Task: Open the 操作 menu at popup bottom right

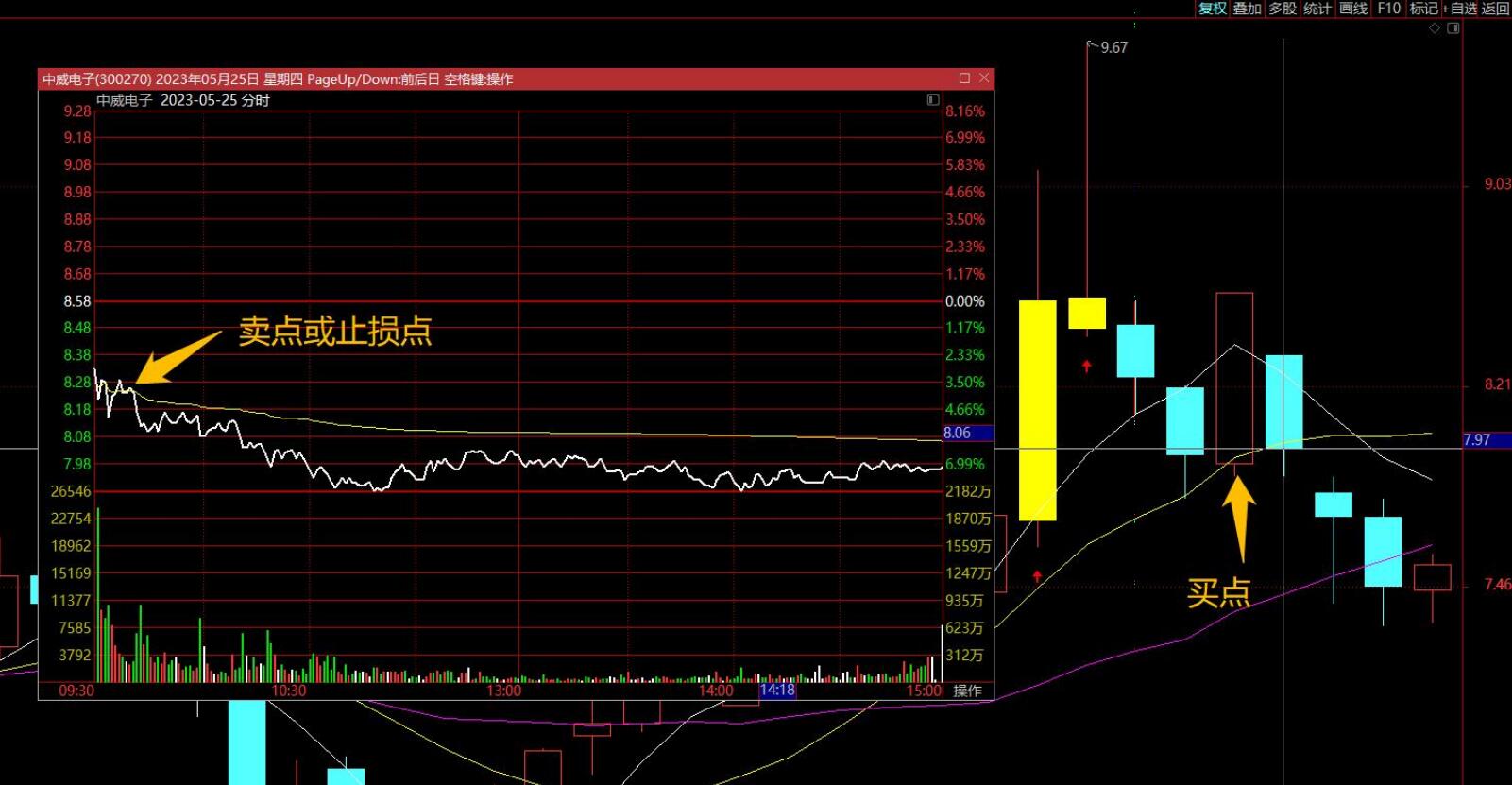Action: 967,691
